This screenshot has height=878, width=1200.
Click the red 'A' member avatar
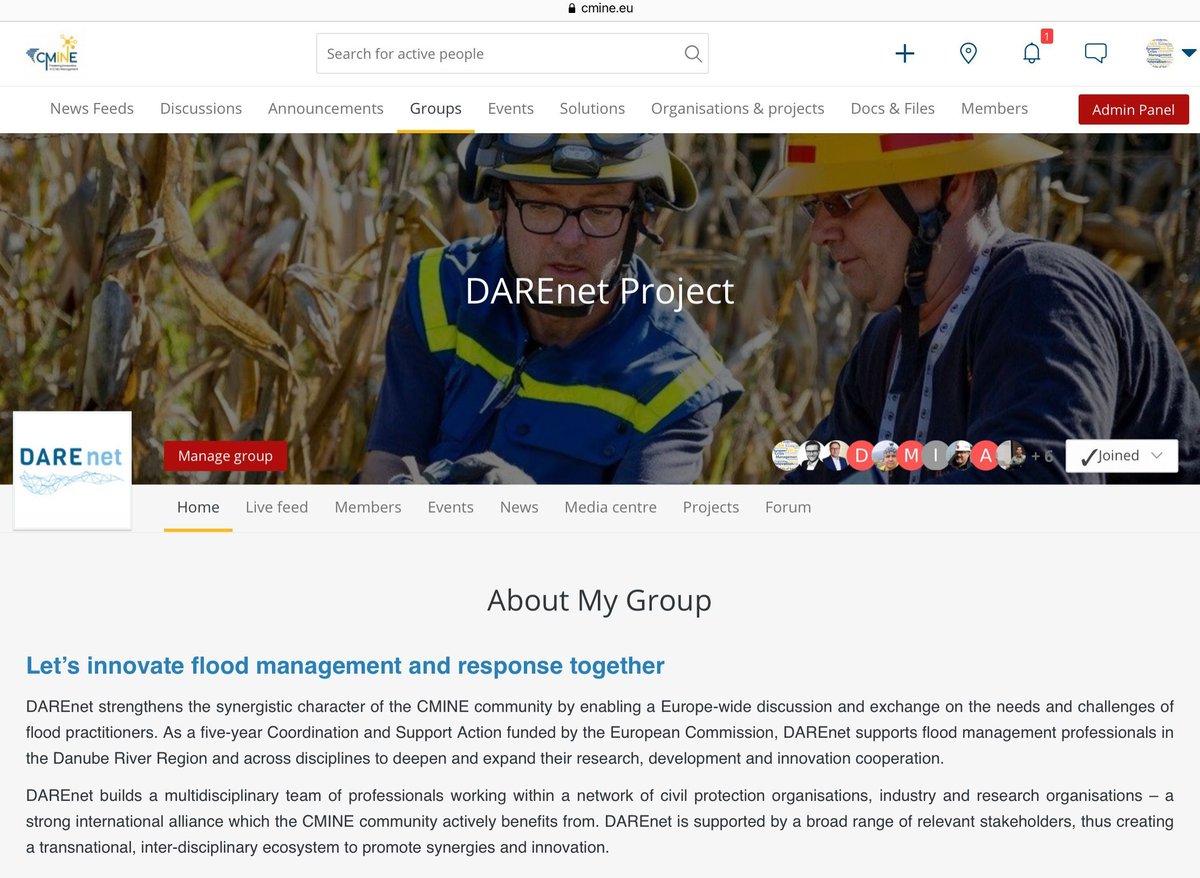(984, 456)
